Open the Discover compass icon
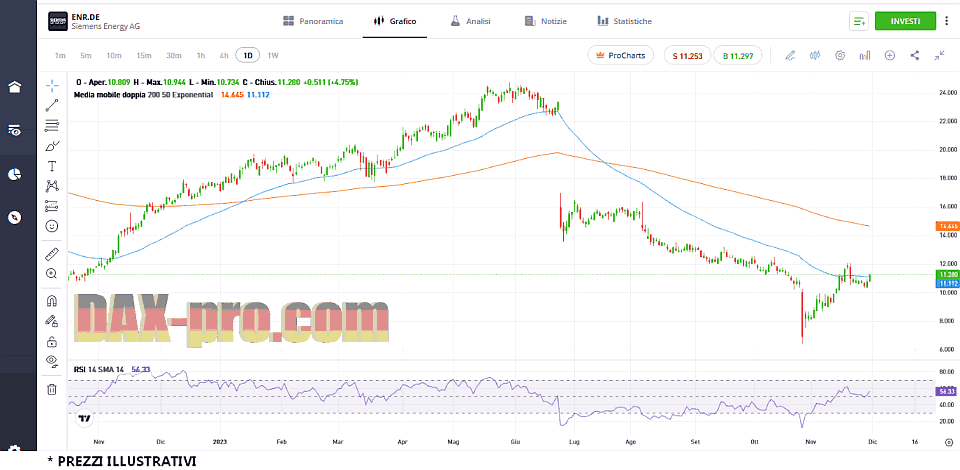 click(x=15, y=217)
